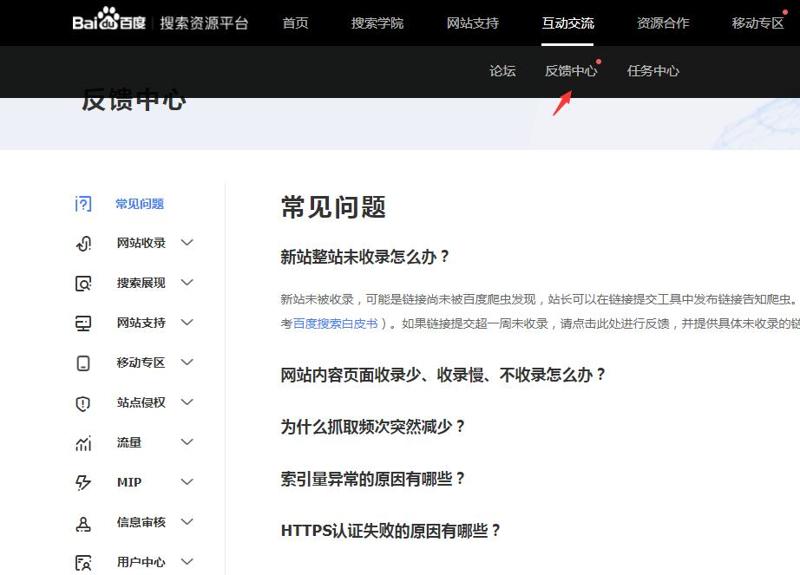Expand the 信息审核 chevron

coord(187,521)
